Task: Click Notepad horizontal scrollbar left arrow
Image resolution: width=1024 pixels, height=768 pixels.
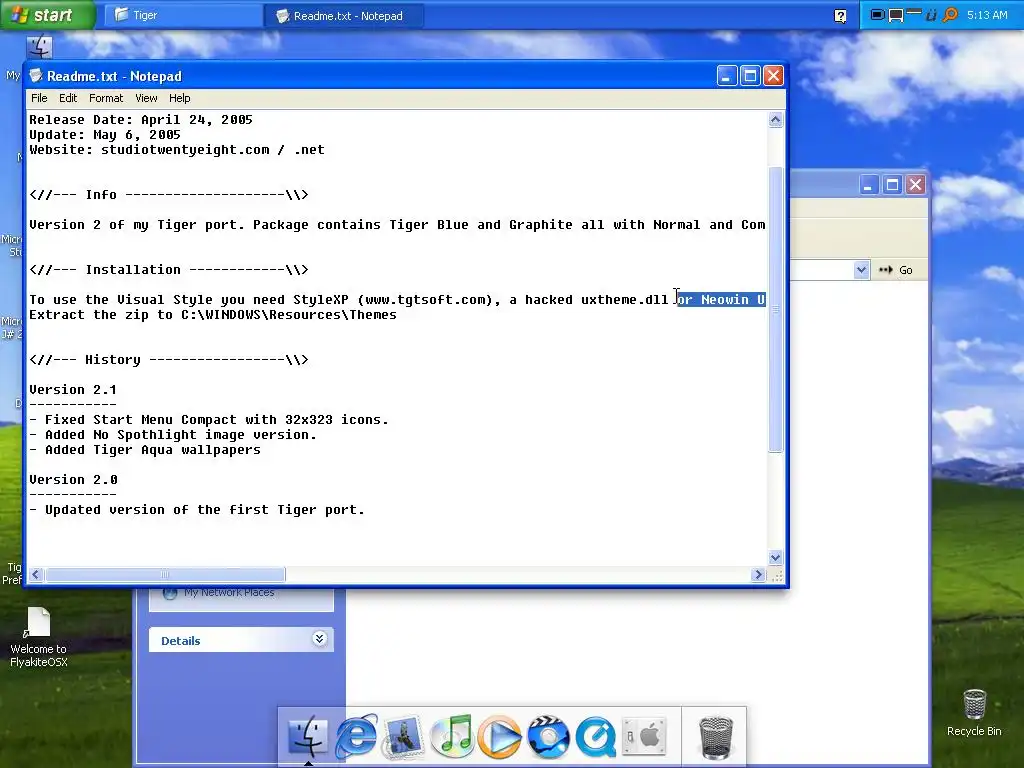Action: [37, 575]
